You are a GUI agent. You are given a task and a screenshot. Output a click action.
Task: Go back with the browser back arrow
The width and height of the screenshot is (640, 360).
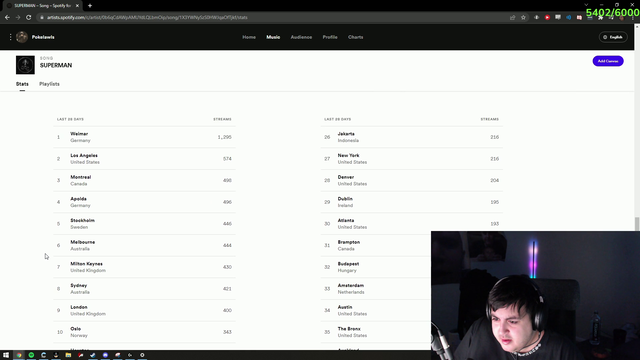(7, 18)
